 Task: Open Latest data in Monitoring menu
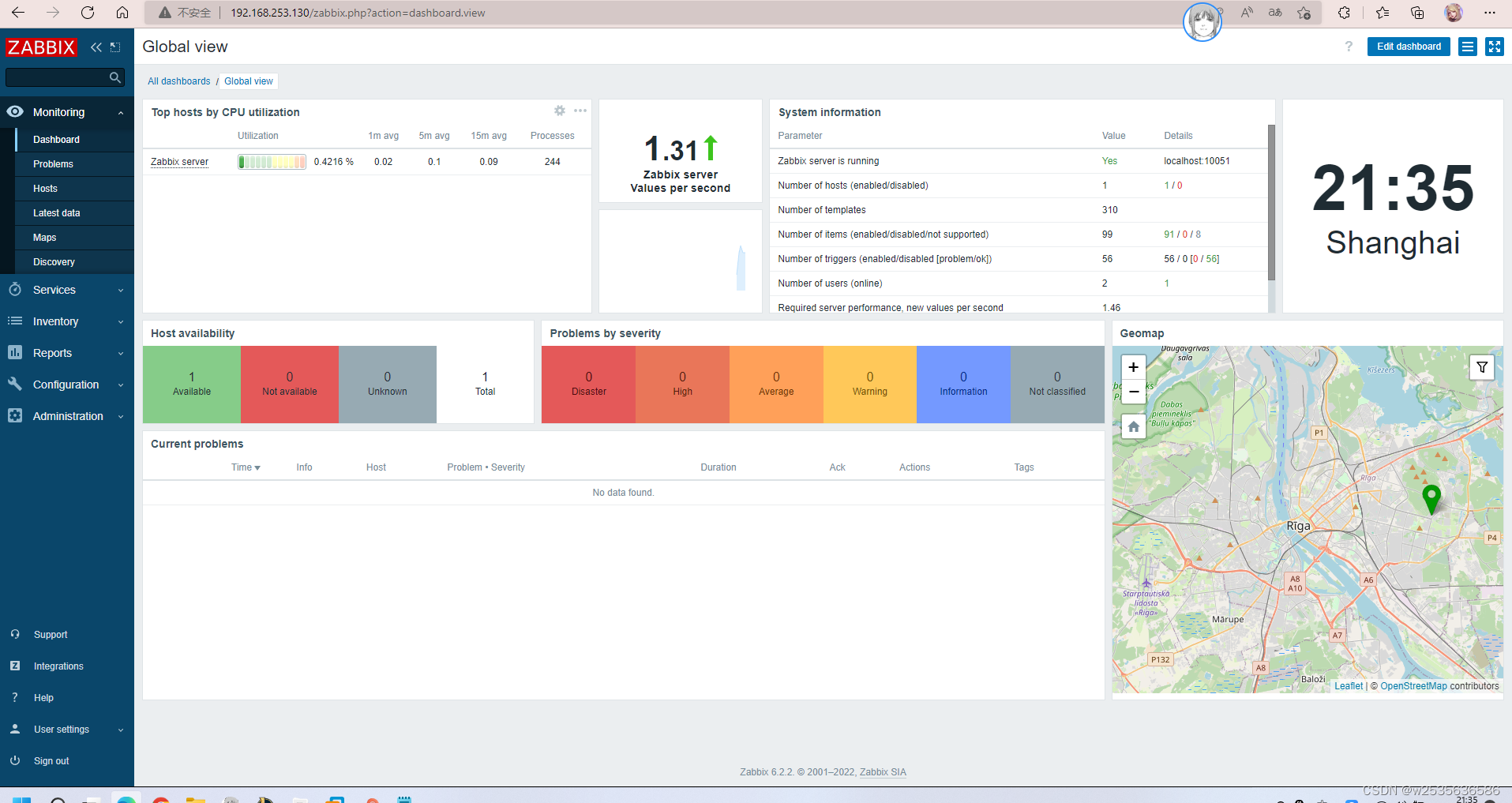coord(56,213)
